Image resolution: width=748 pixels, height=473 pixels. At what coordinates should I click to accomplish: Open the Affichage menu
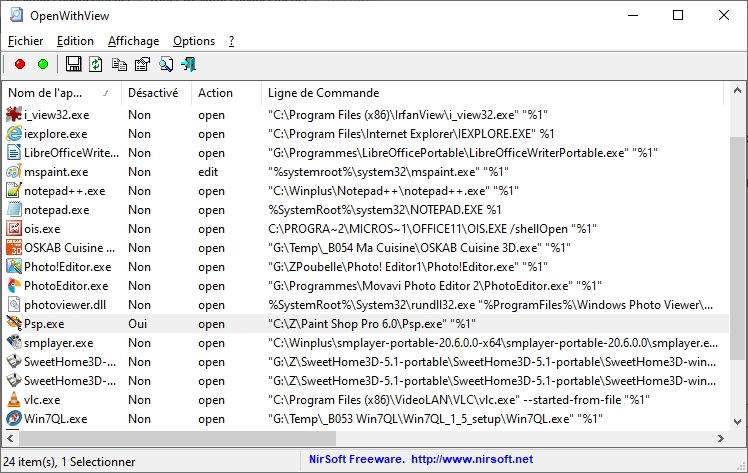pyautogui.click(x=134, y=41)
